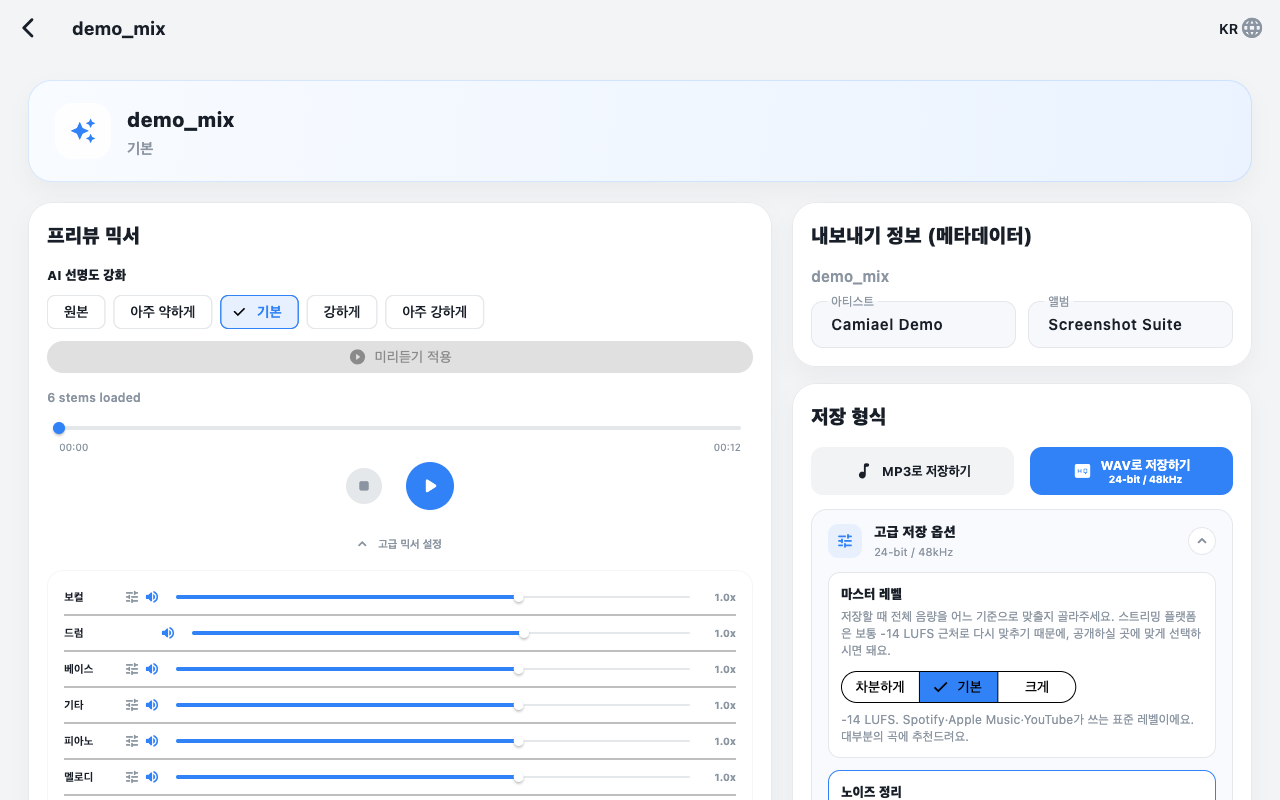Open EQ settings icon for 피아노
1280x800 pixels.
(x=132, y=741)
